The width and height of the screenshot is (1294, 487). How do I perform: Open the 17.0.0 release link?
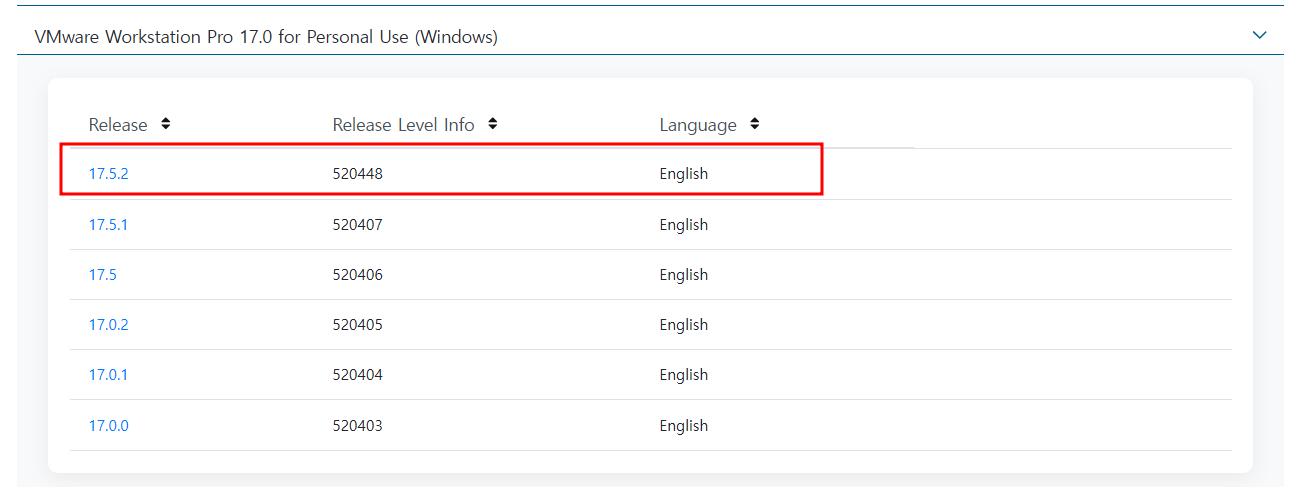[x=108, y=426]
